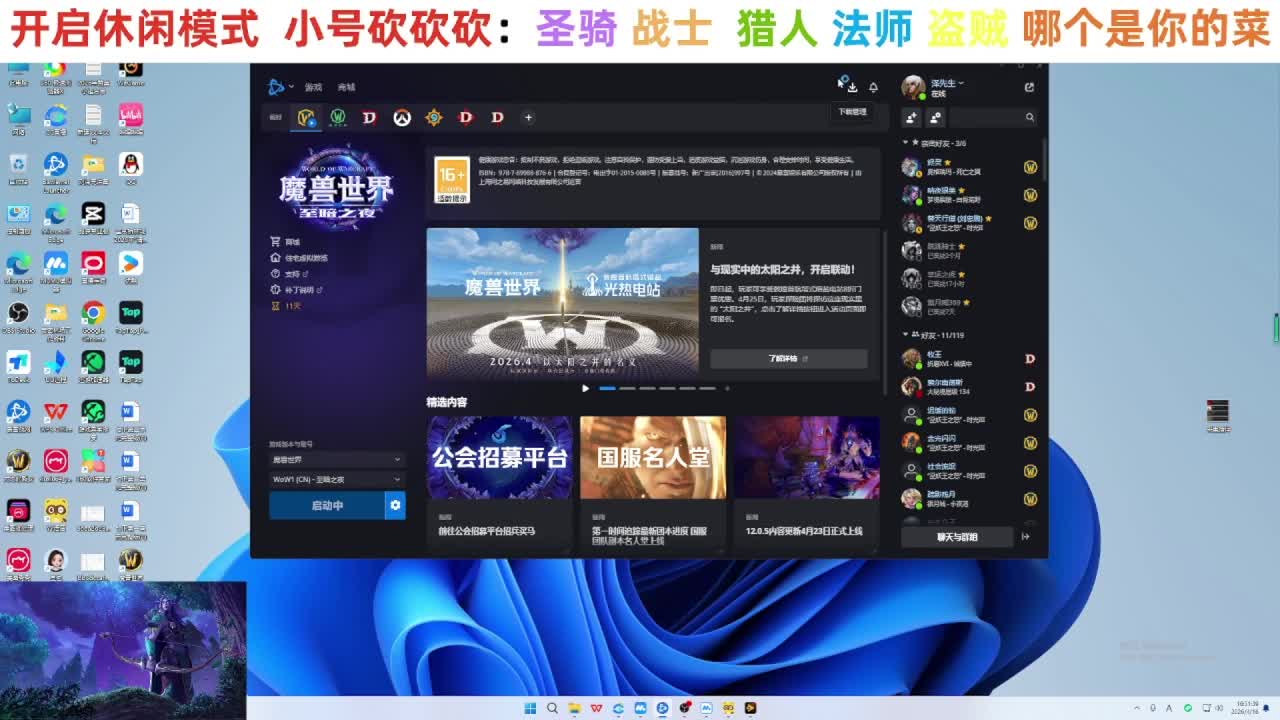Open the 聊天与群组 button

[x=957, y=537]
